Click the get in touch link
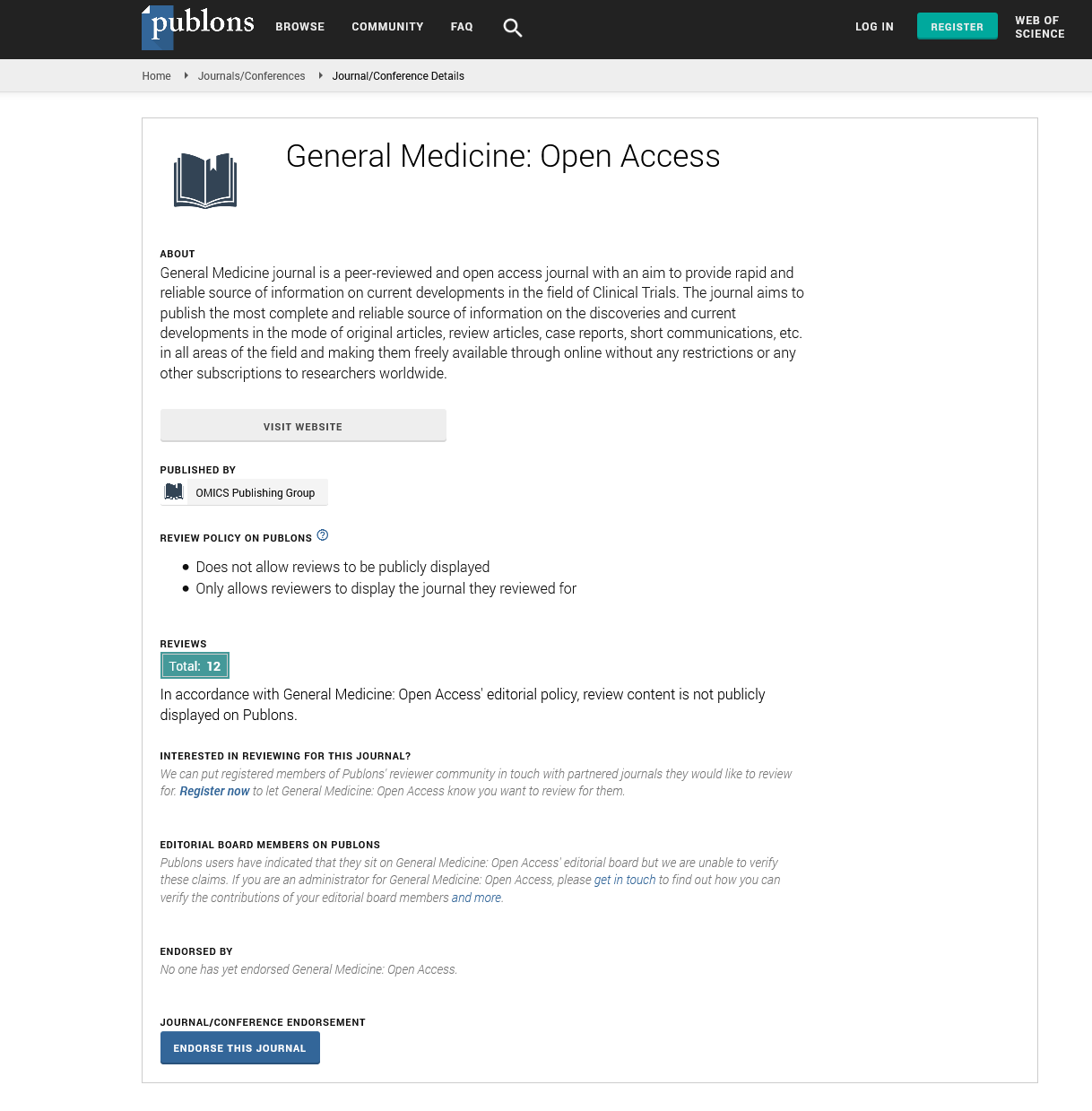Image resolution: width=1092 pixels, height=1111 pixels. pyautogui.click(x=624, y=880)
